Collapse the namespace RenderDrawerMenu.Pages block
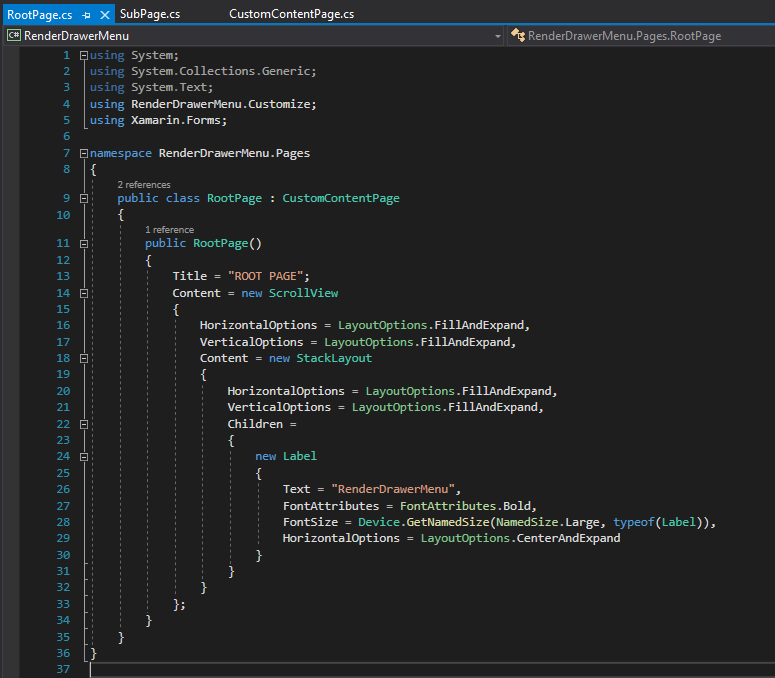775x678 pixels. pos(84,154)
